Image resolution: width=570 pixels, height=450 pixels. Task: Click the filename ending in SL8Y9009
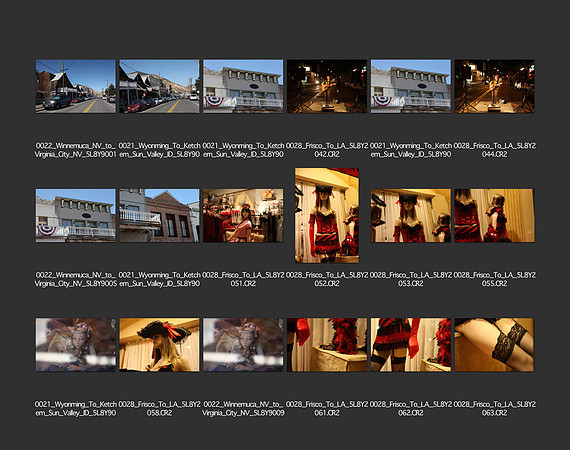(243, 409)
